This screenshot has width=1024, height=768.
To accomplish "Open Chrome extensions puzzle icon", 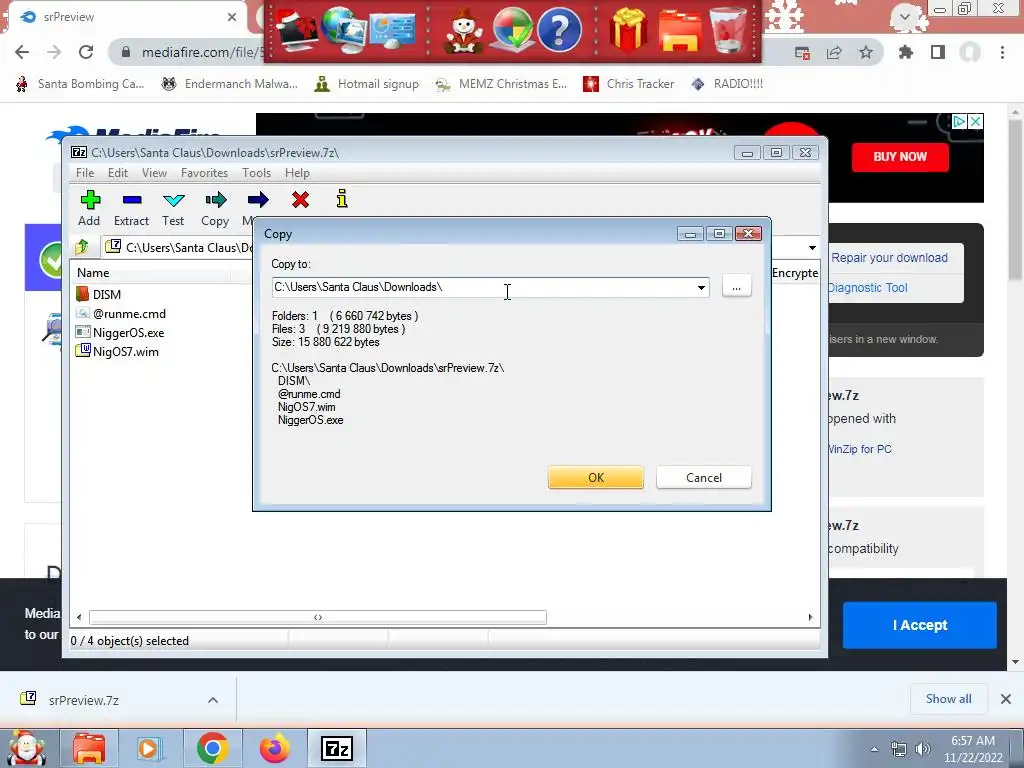I will [906, 52].
